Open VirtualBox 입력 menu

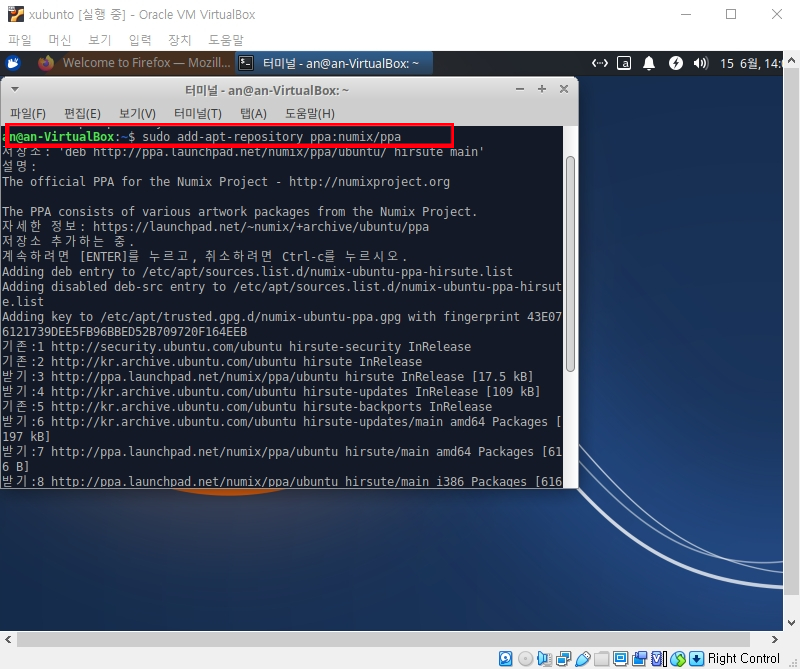140,40
